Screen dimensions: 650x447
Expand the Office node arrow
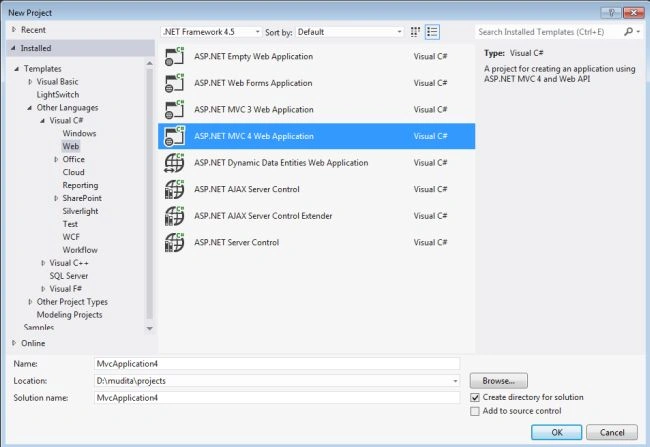56,159
